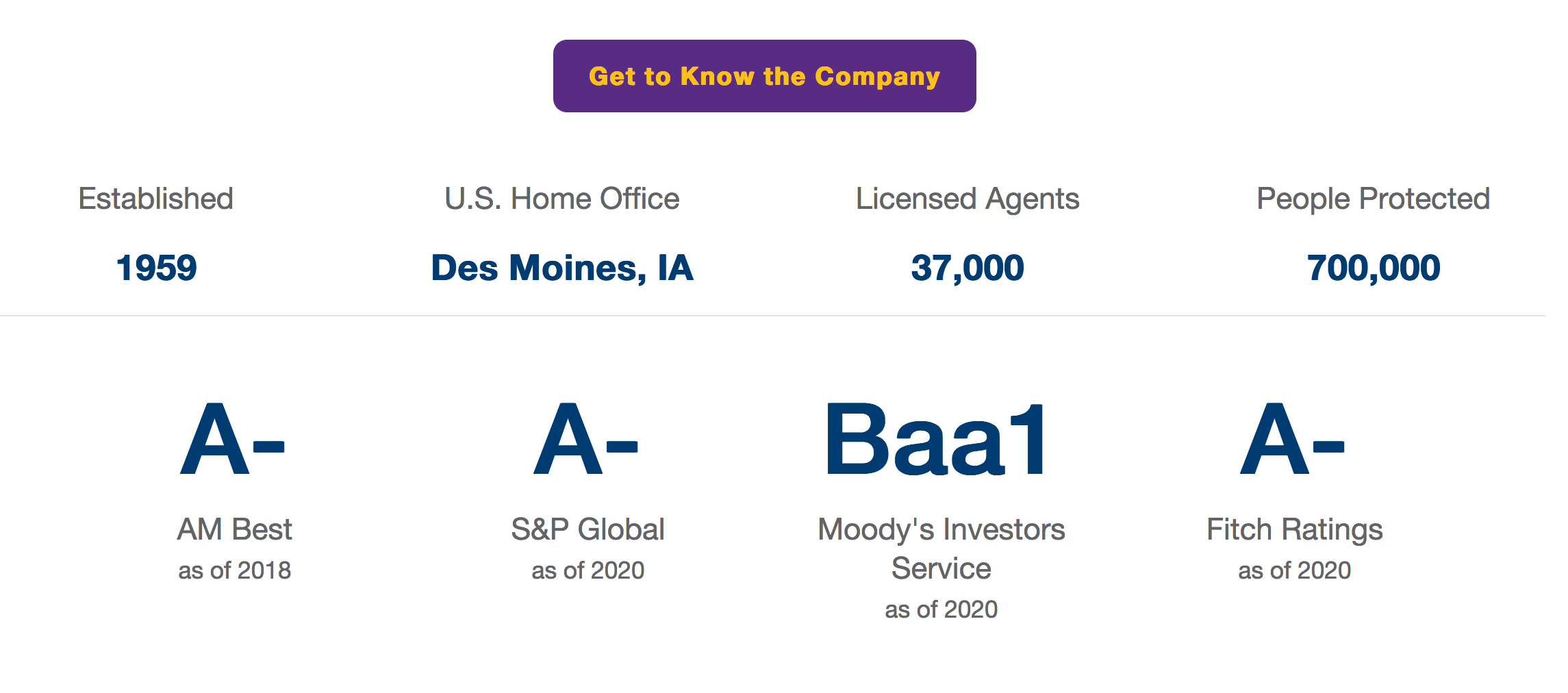Click the S&P Global label
This screenshot has height=693, width=1568.
(587, 529)
